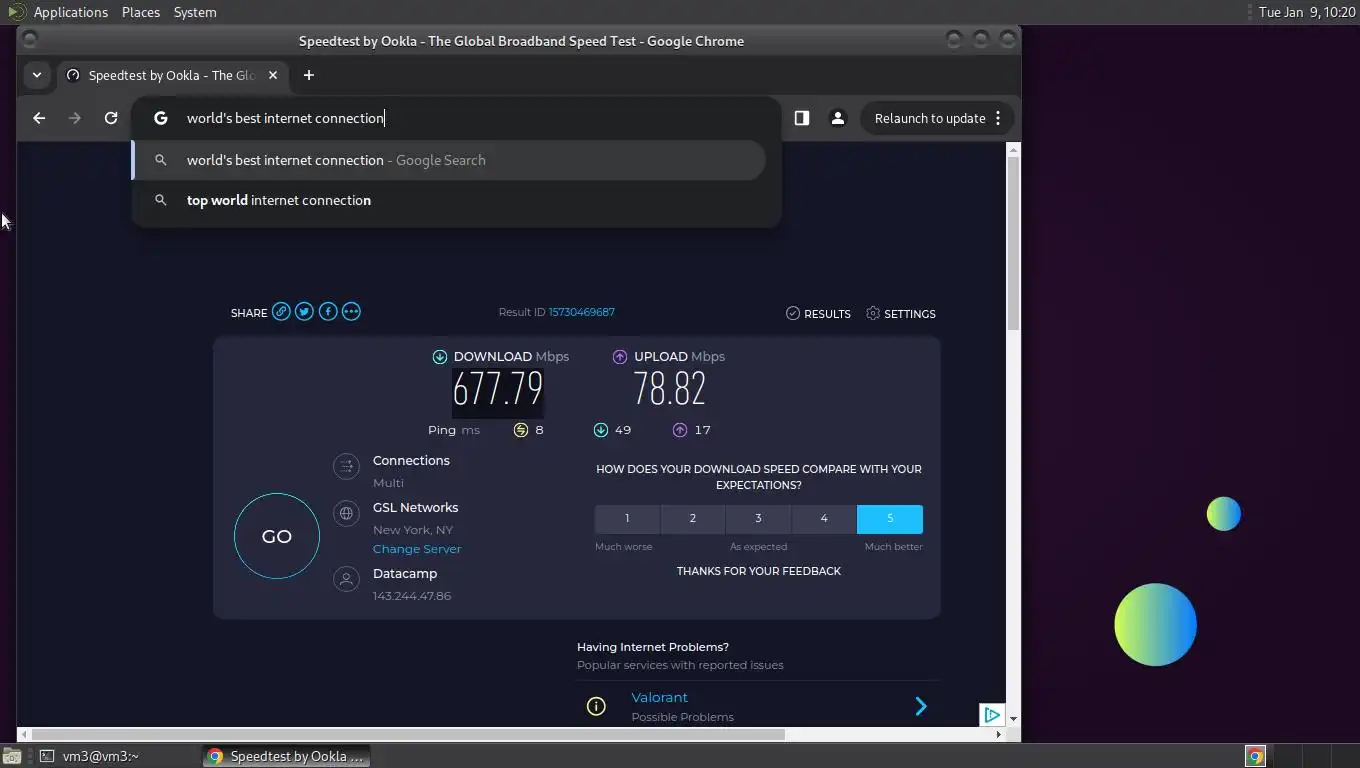Select 'world's best internet connection' Google Search suggestion
Screen dimensions: 1360x768
pos(449,160)
